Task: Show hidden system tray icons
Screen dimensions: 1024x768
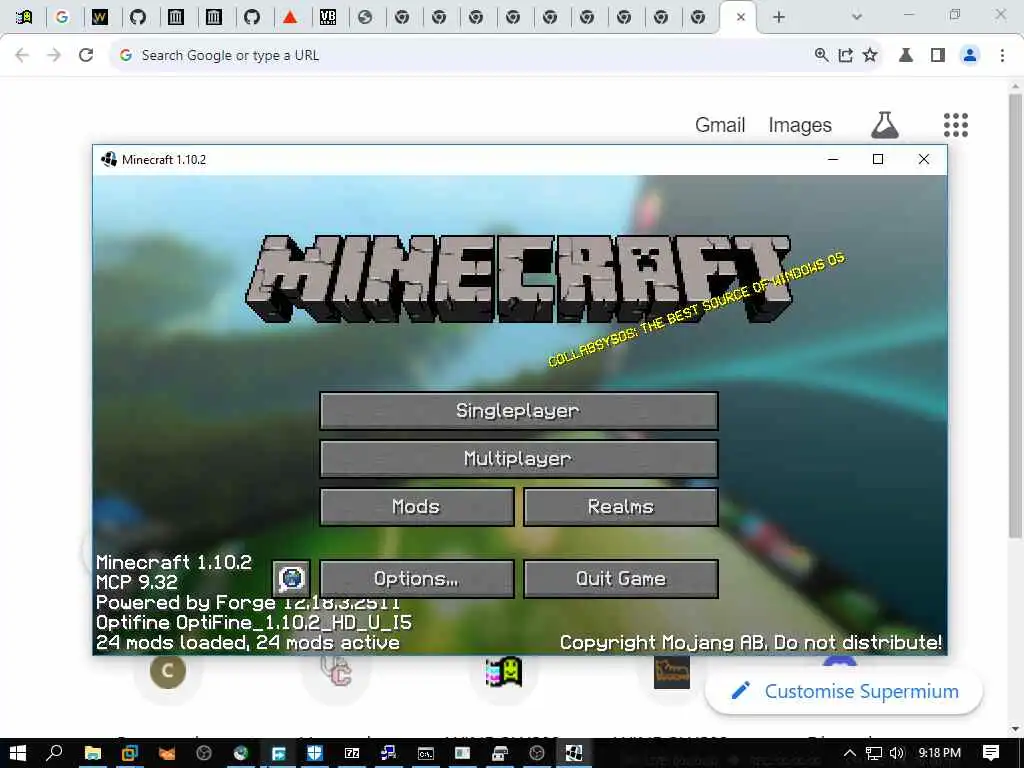Action: point(850,753)
